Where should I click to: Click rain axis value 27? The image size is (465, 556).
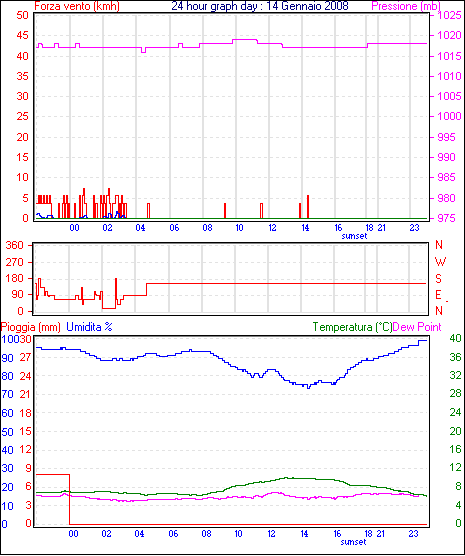pos(25,357)
